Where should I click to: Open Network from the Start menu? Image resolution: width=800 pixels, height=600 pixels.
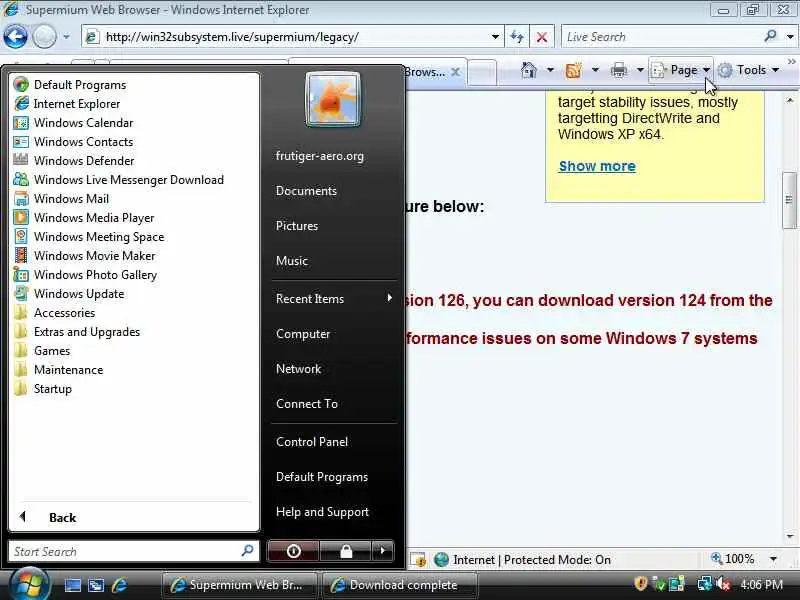298,369
